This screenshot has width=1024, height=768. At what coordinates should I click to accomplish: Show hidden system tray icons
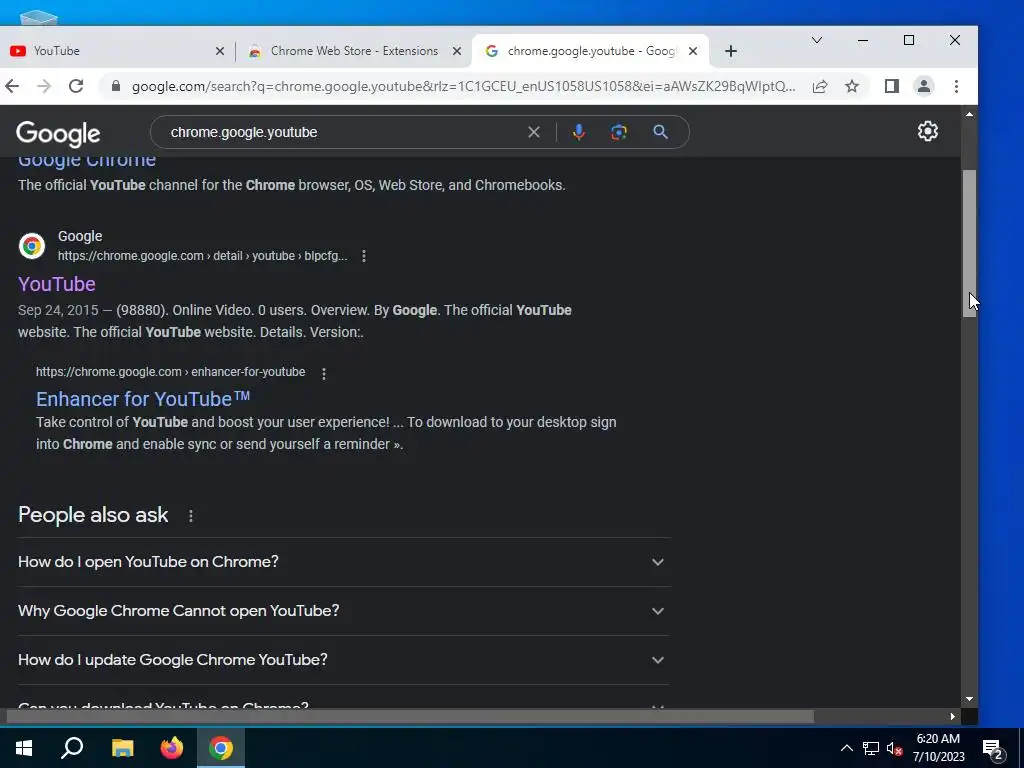click(x=846, y=748)
